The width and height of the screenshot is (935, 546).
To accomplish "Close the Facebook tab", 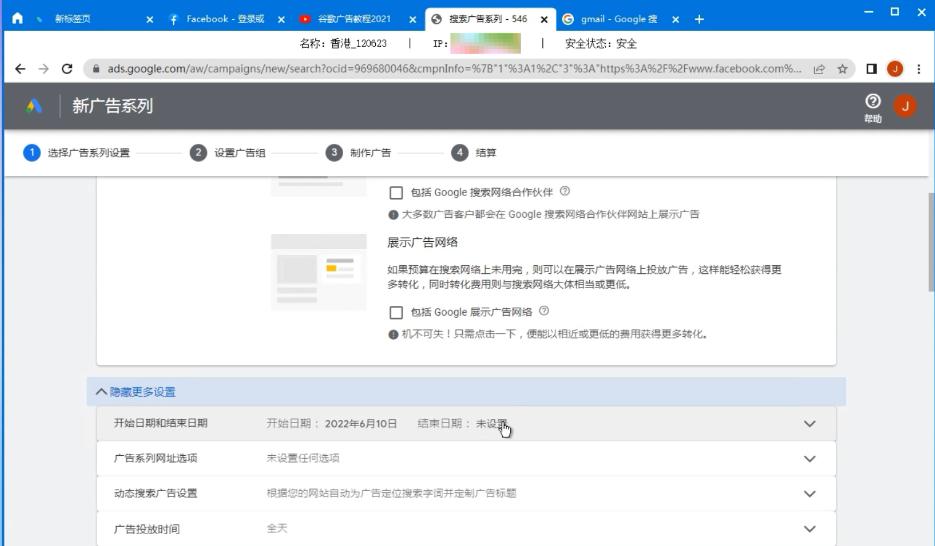I will tap(281, 20).
